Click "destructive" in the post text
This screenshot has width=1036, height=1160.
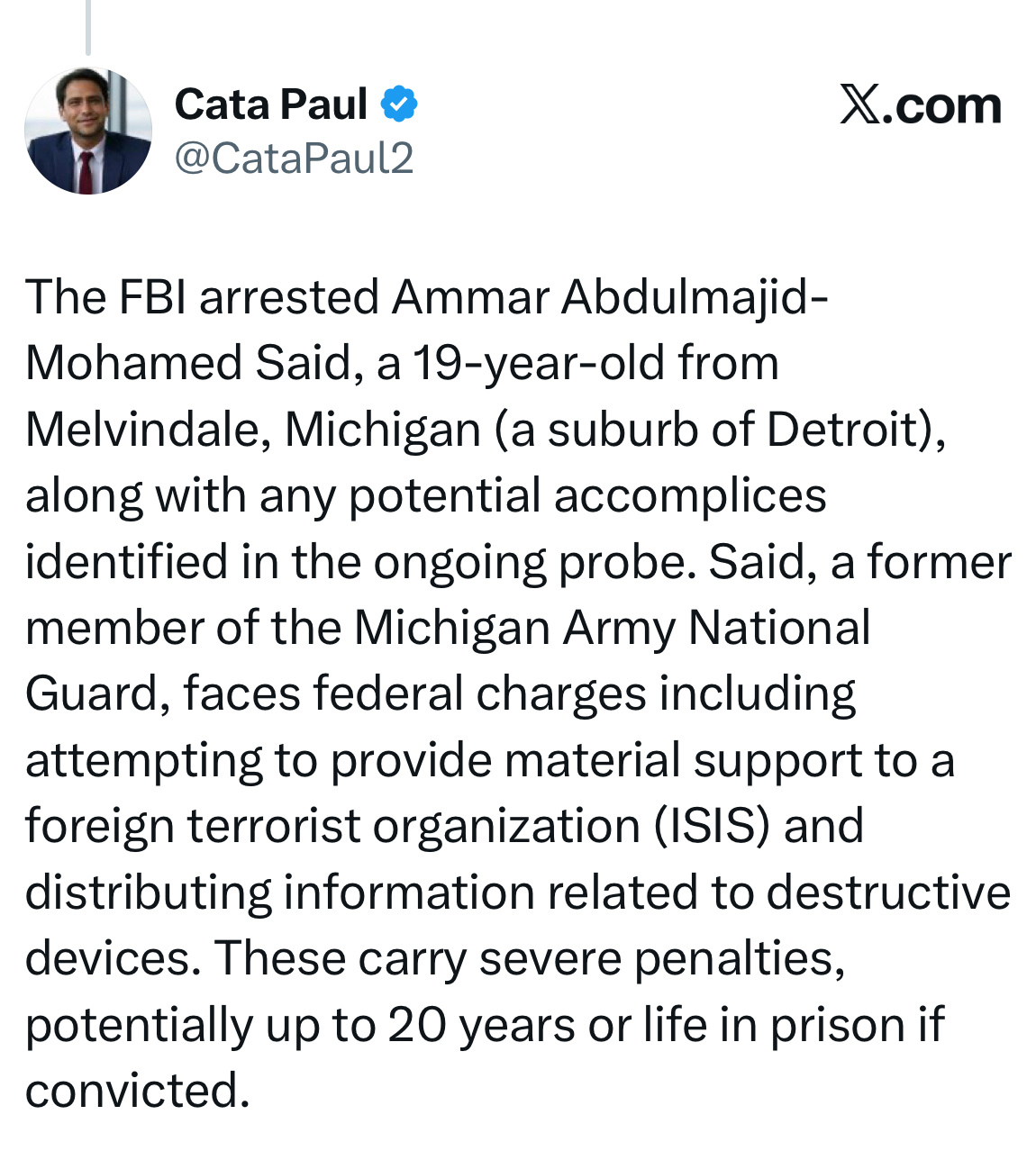point(888,893)
